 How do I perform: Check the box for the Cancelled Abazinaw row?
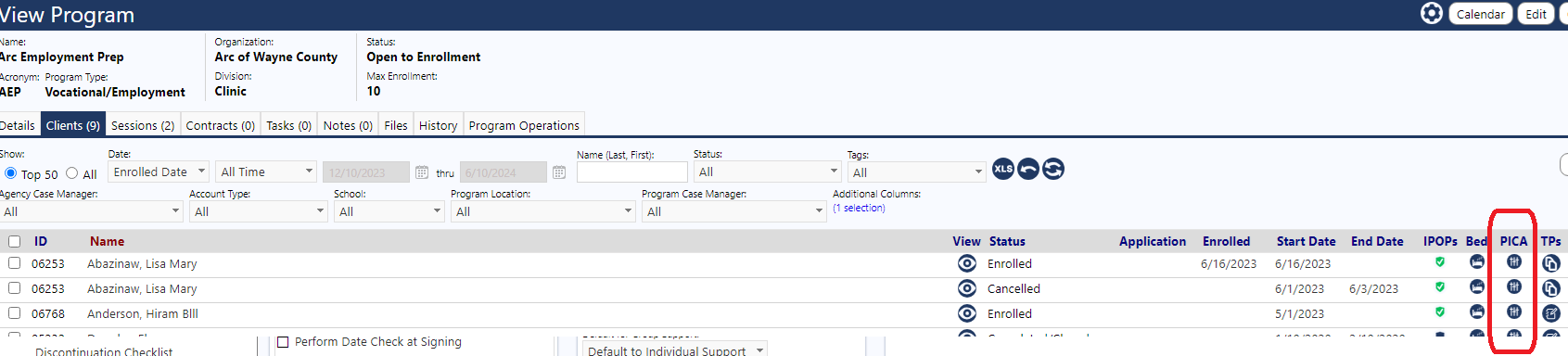14,288
